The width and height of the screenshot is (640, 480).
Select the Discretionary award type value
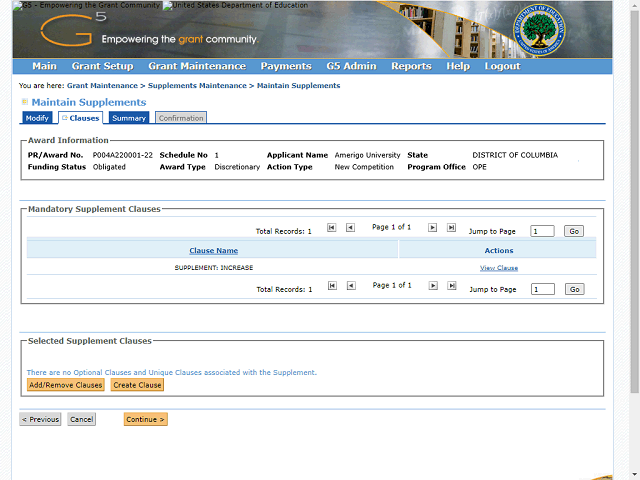pos(237,167)
